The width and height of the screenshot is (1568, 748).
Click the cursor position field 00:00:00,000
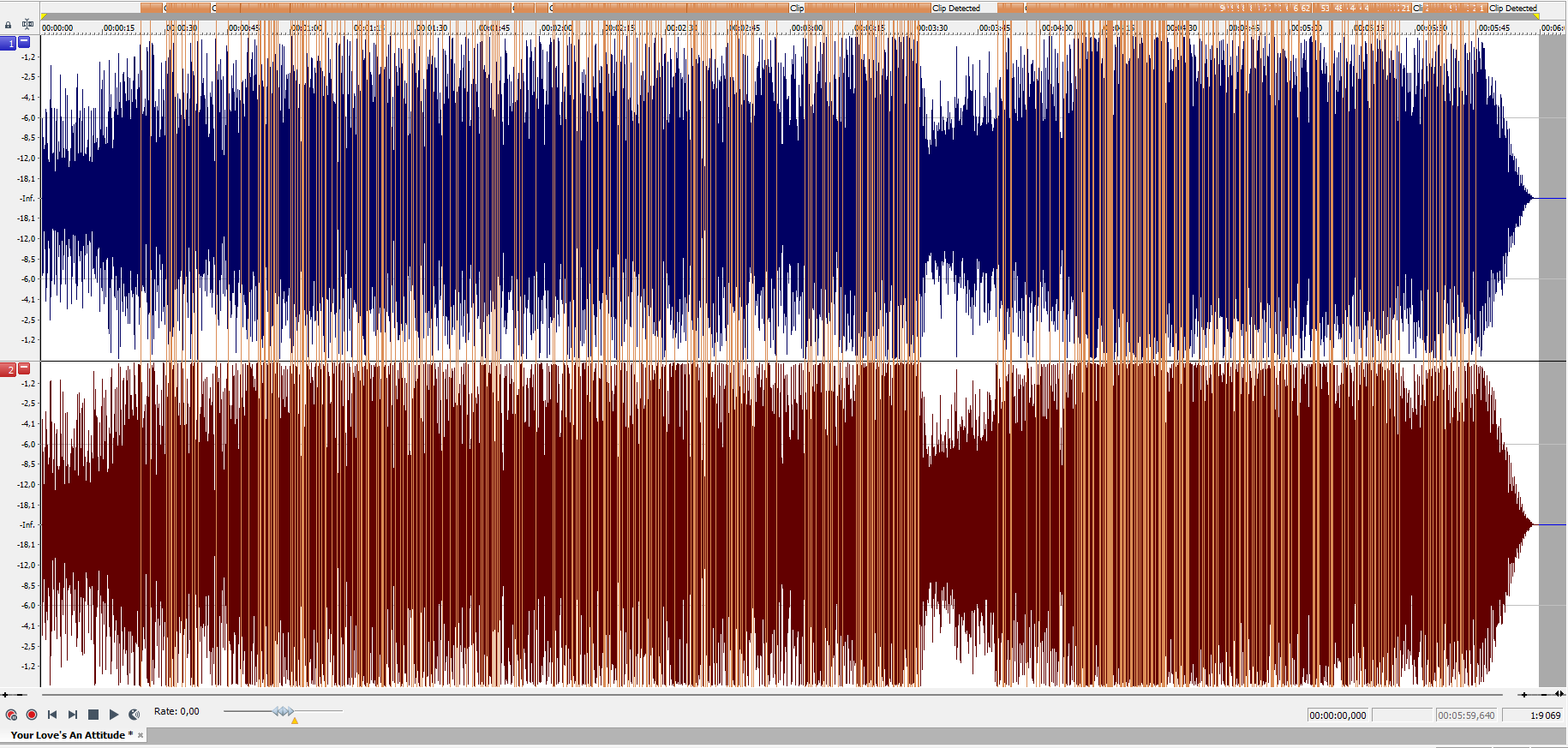[1338, 715]
